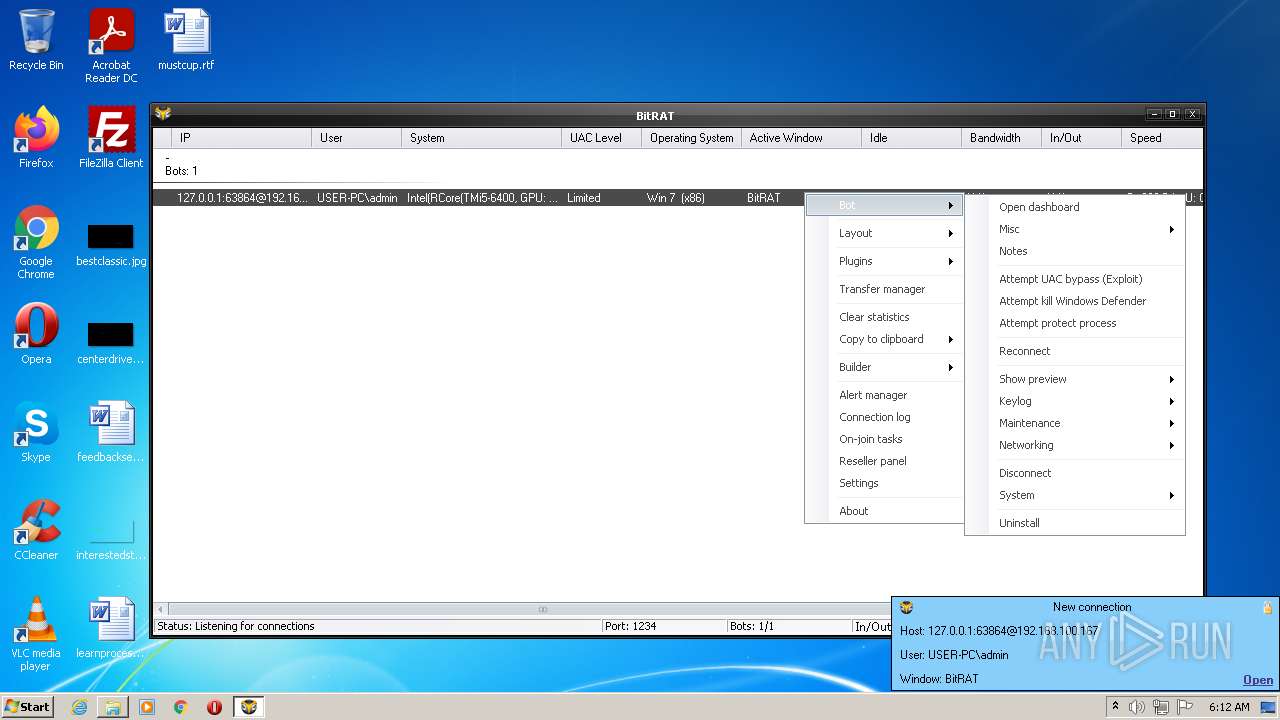Choose Disconnect menu entry
The height and width of the screenshot is (720, 1280).
click(1075, 473)
